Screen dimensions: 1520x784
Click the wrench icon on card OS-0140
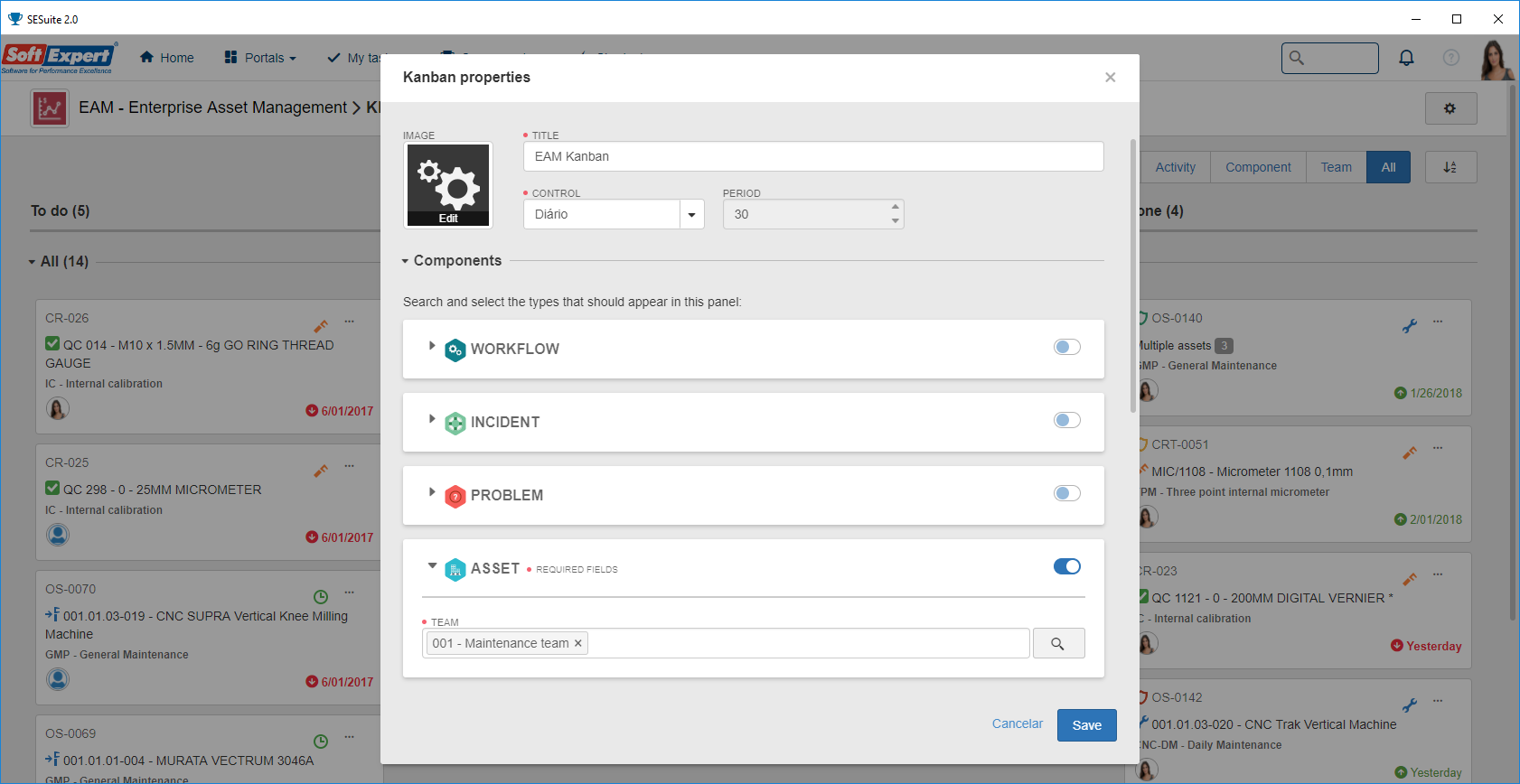[1410, 326]
